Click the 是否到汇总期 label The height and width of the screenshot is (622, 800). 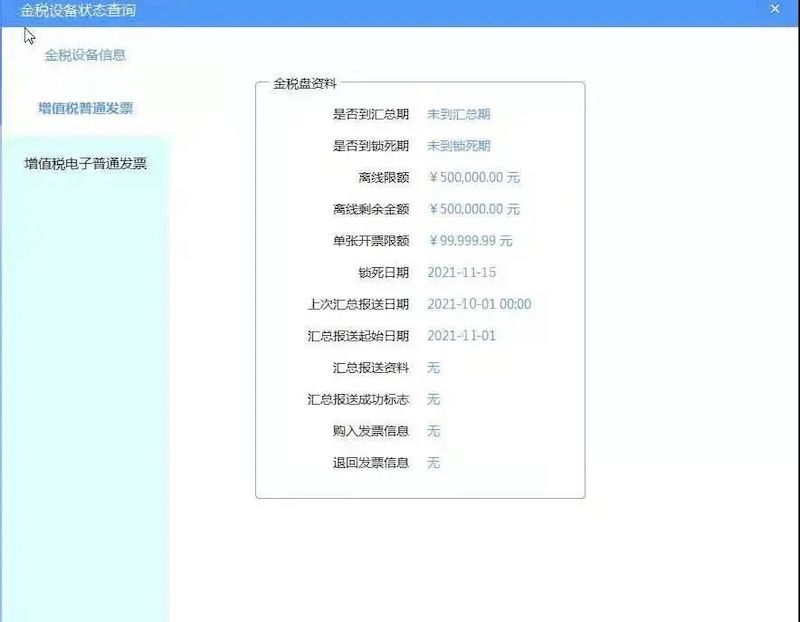370,115
